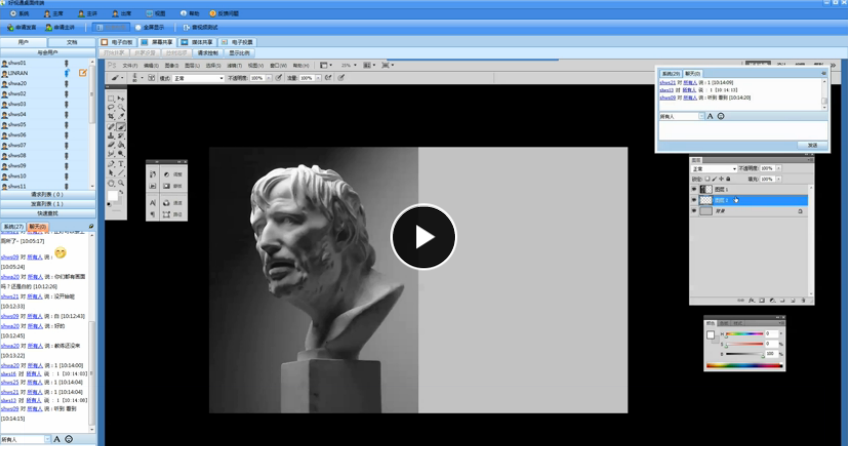Hide Layer 1 using its eye icon
The image size is (848, 469).
coord(694,189)
